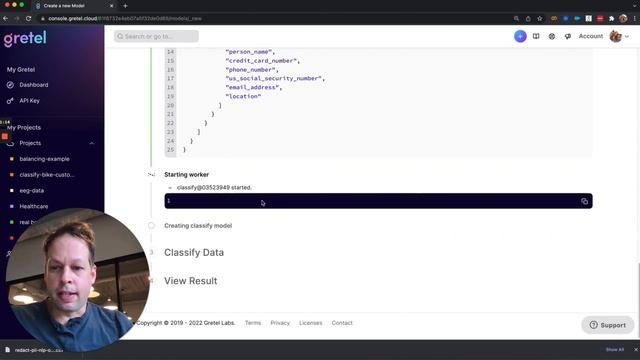Viewport: 640px width, 360px height.
Task: Open the Terms link
Action: (253, 323)
